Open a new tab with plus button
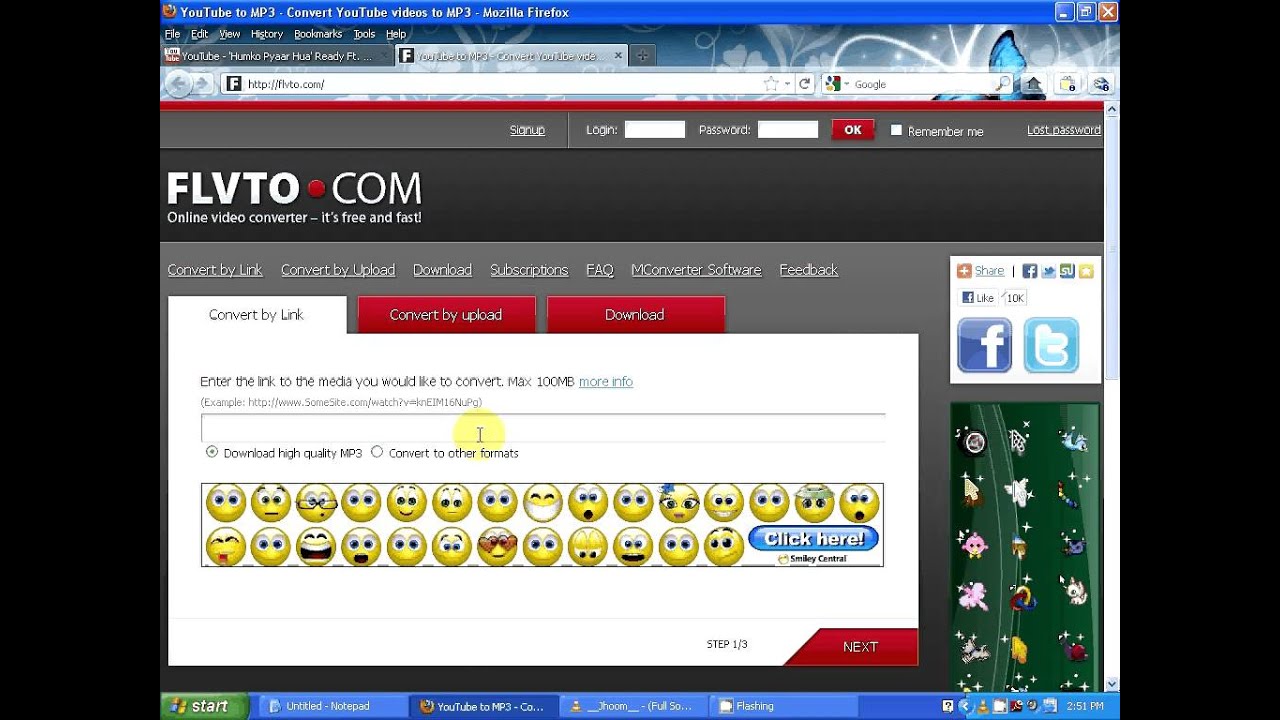Screen dimensions: 1280x720 [x=642, y=56]
